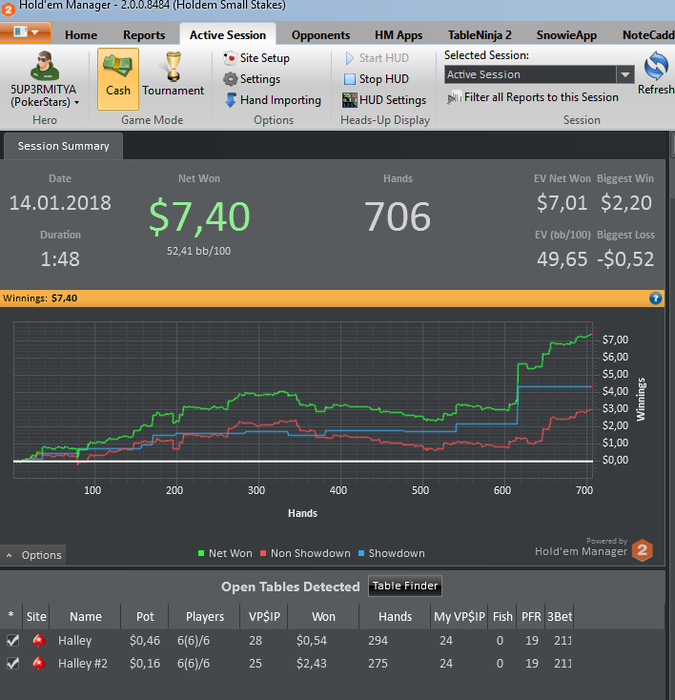The width and height of the screenshot is (675, 700).
Task: Click the hero avatar icon
Action: click(x=44, y=66)
